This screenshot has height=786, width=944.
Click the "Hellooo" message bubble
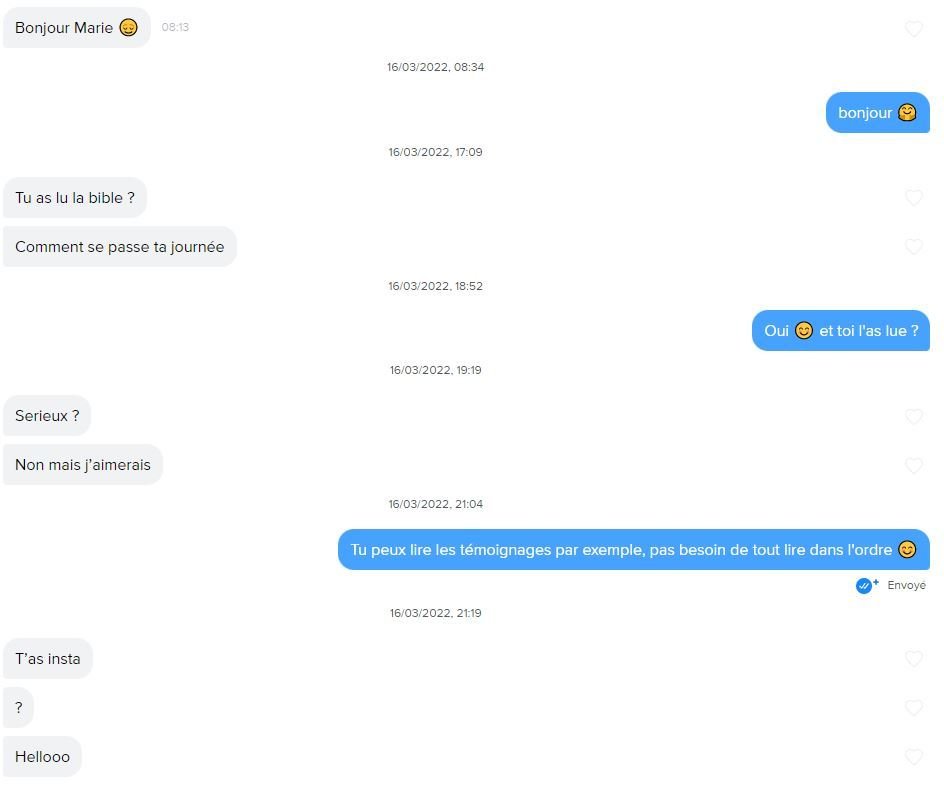pyautogui.click(x=42, y=757)
